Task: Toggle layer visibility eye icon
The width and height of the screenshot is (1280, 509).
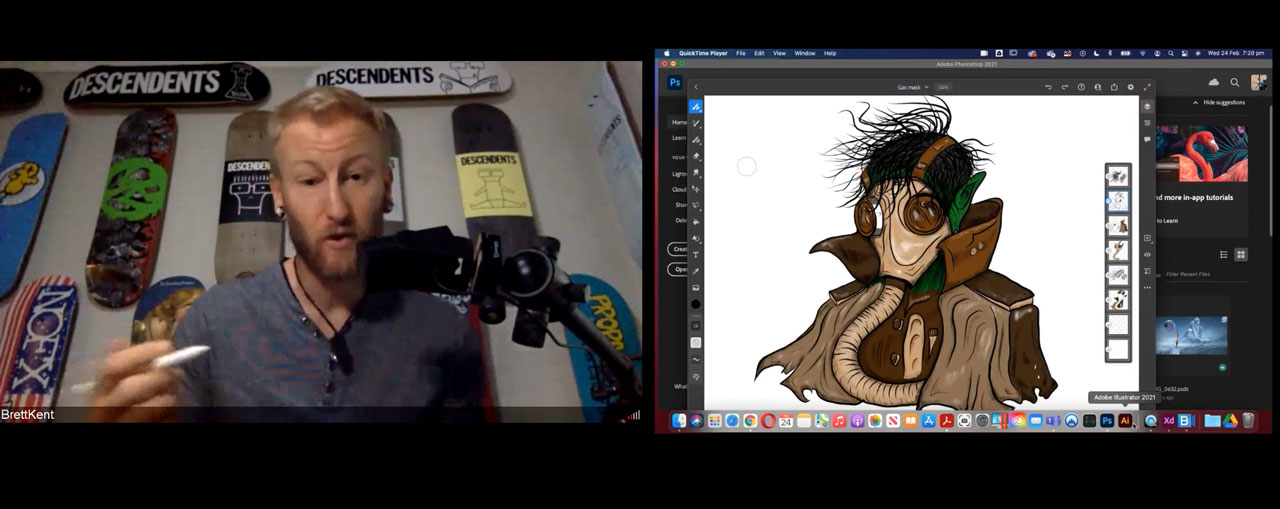Action: [x=1147, y=254]
